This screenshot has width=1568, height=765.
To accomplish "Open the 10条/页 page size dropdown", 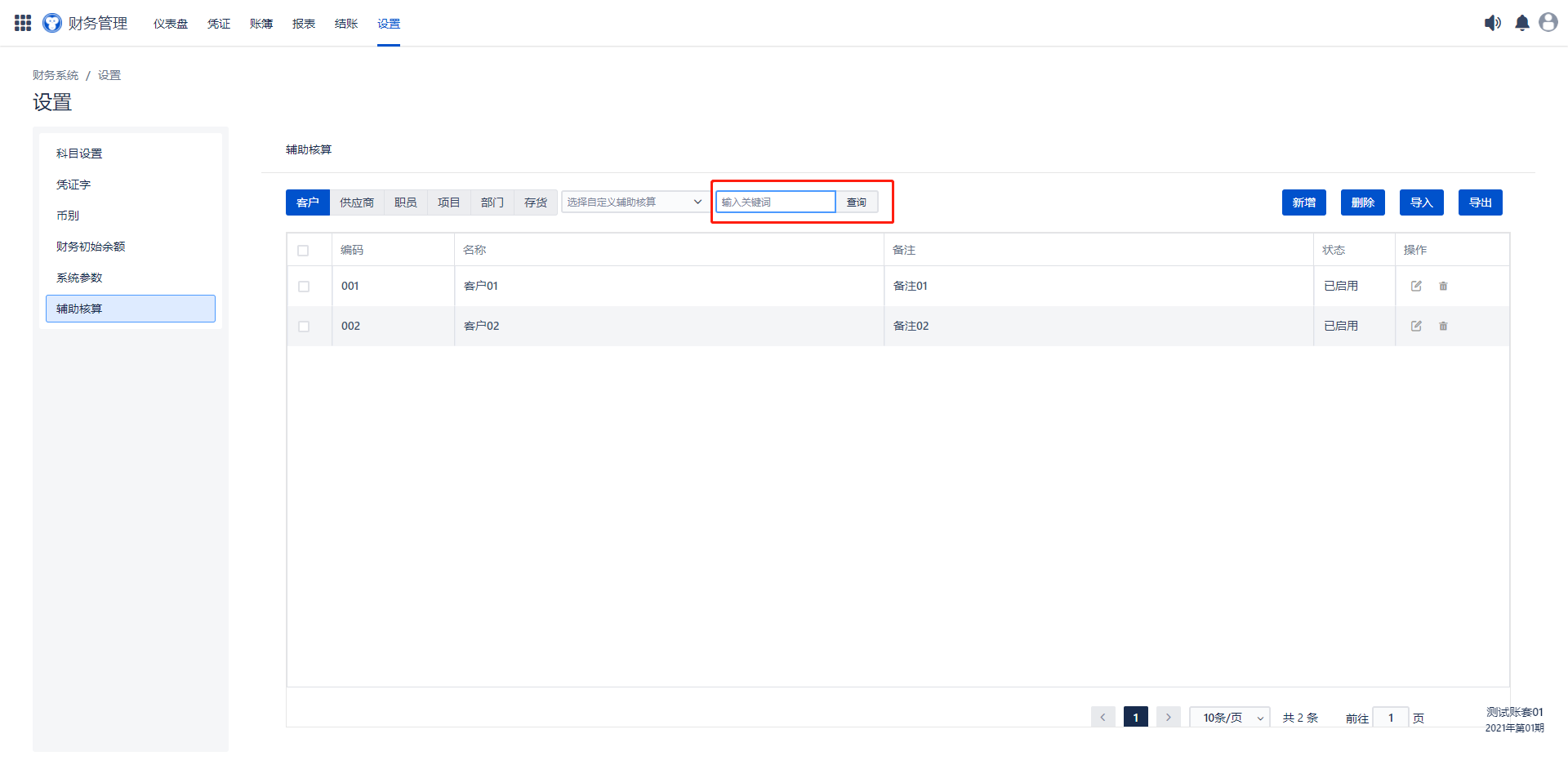I will (1229, 718).
